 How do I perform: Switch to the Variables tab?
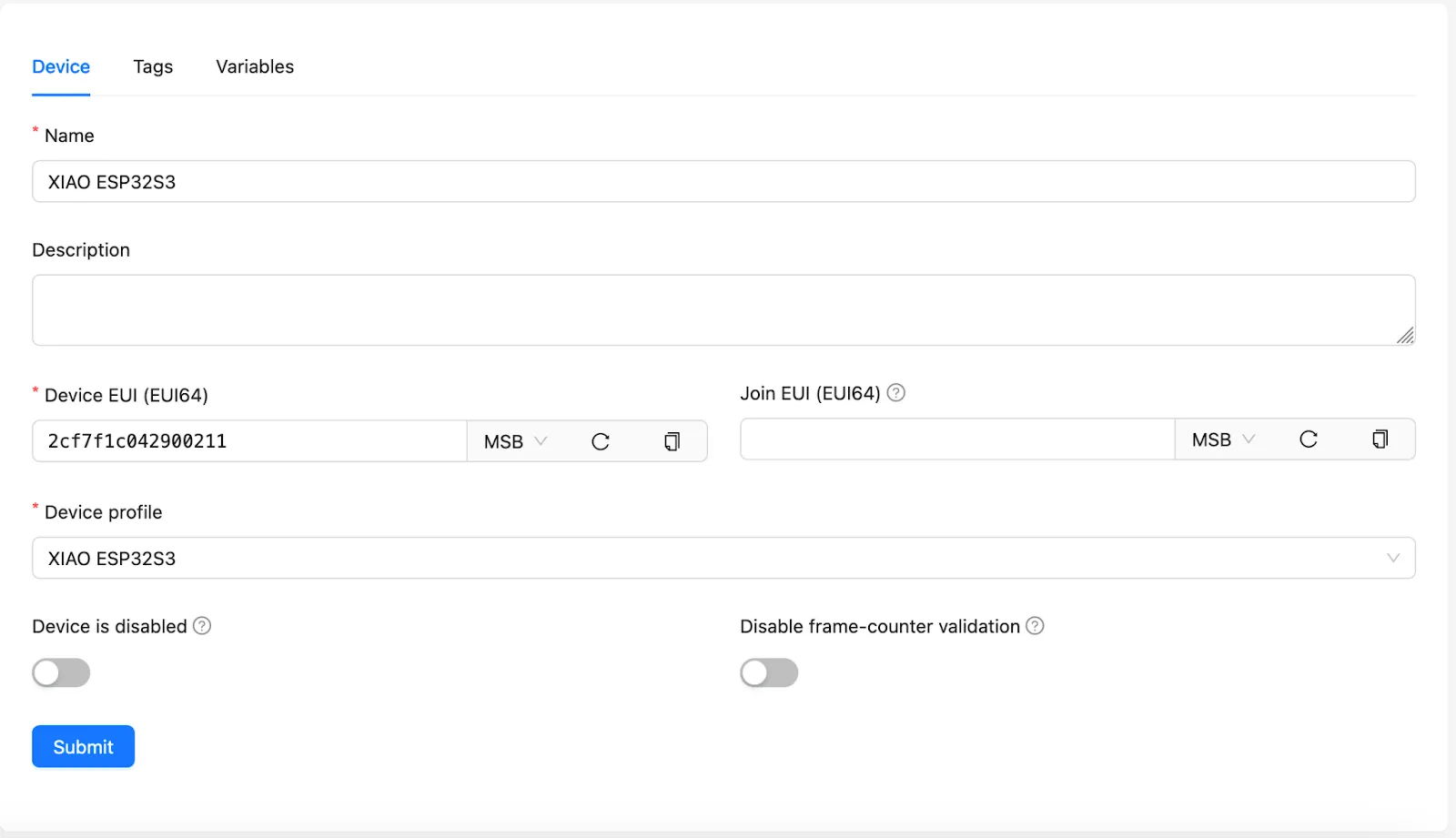point(255,66)
